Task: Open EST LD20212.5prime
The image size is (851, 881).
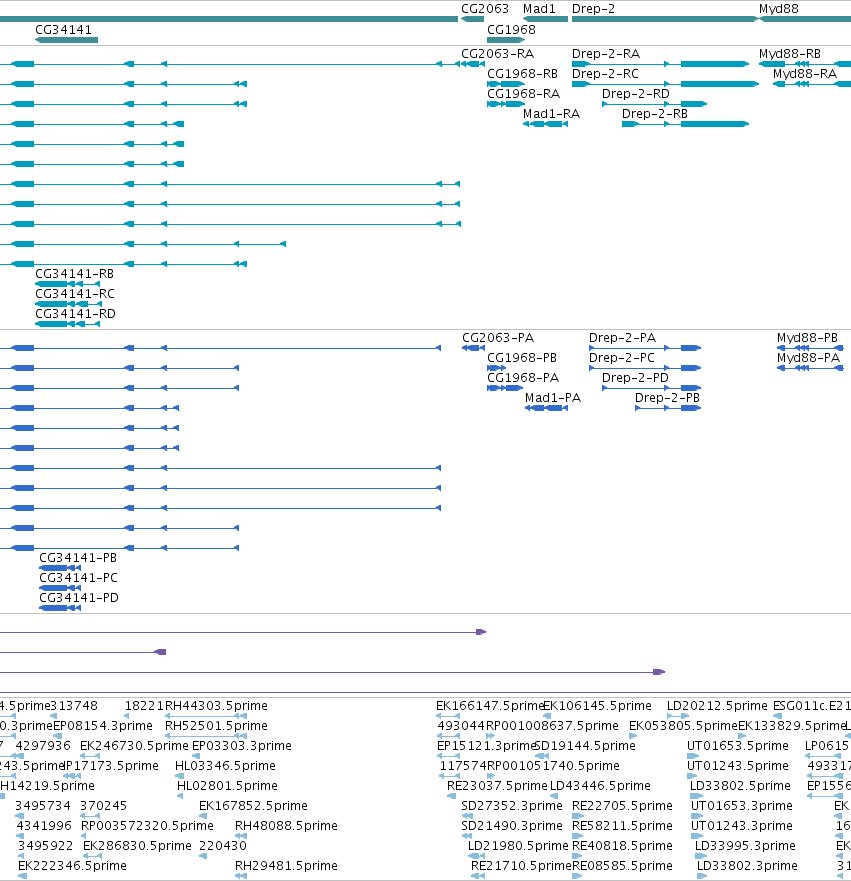Action: click(x=717, y=706)
